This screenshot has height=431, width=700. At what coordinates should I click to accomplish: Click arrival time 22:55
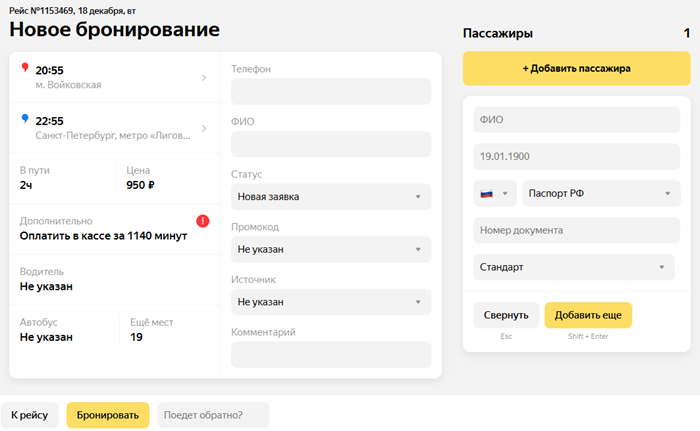pos(50,121)
